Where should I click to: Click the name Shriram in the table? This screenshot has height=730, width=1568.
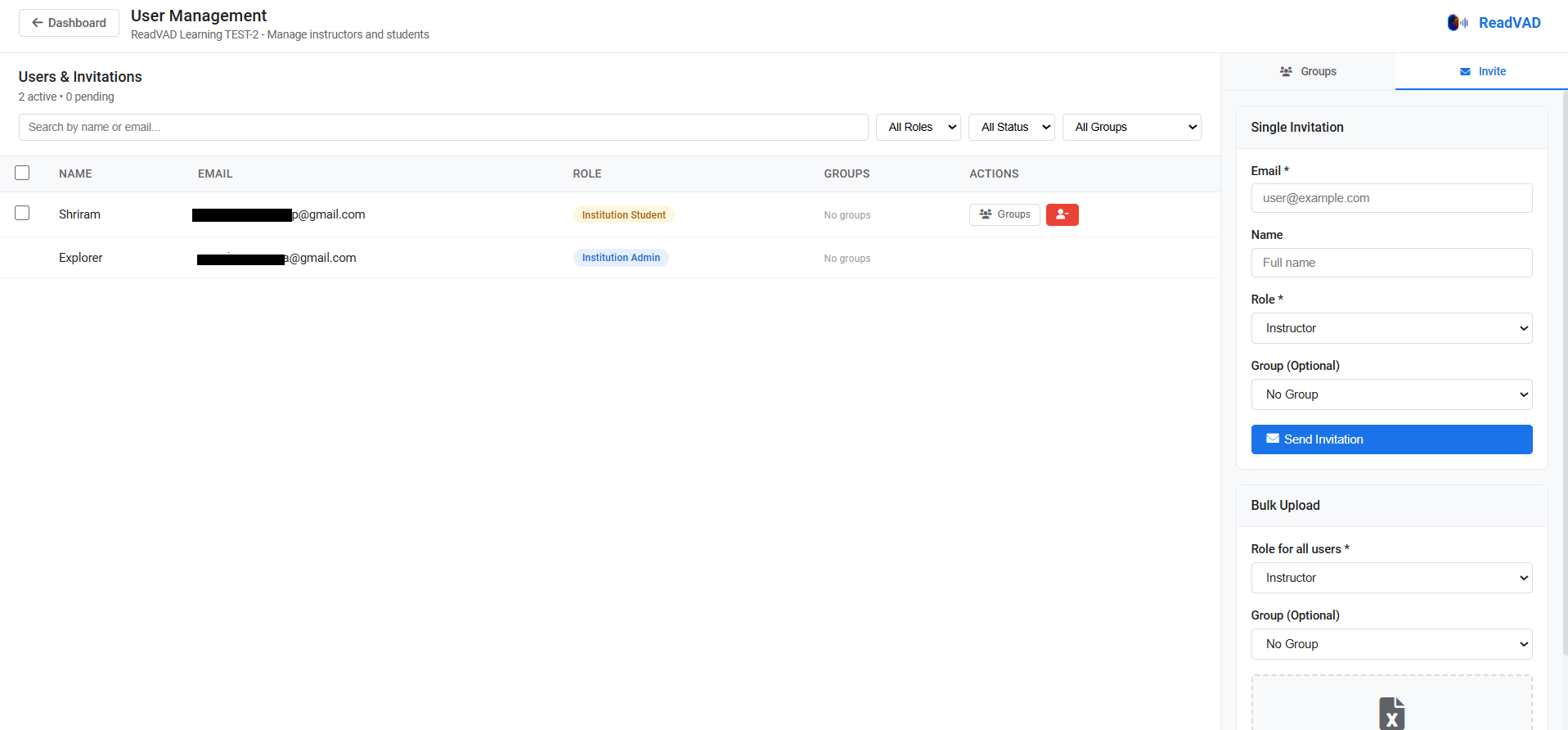click(x=79, y=214)
